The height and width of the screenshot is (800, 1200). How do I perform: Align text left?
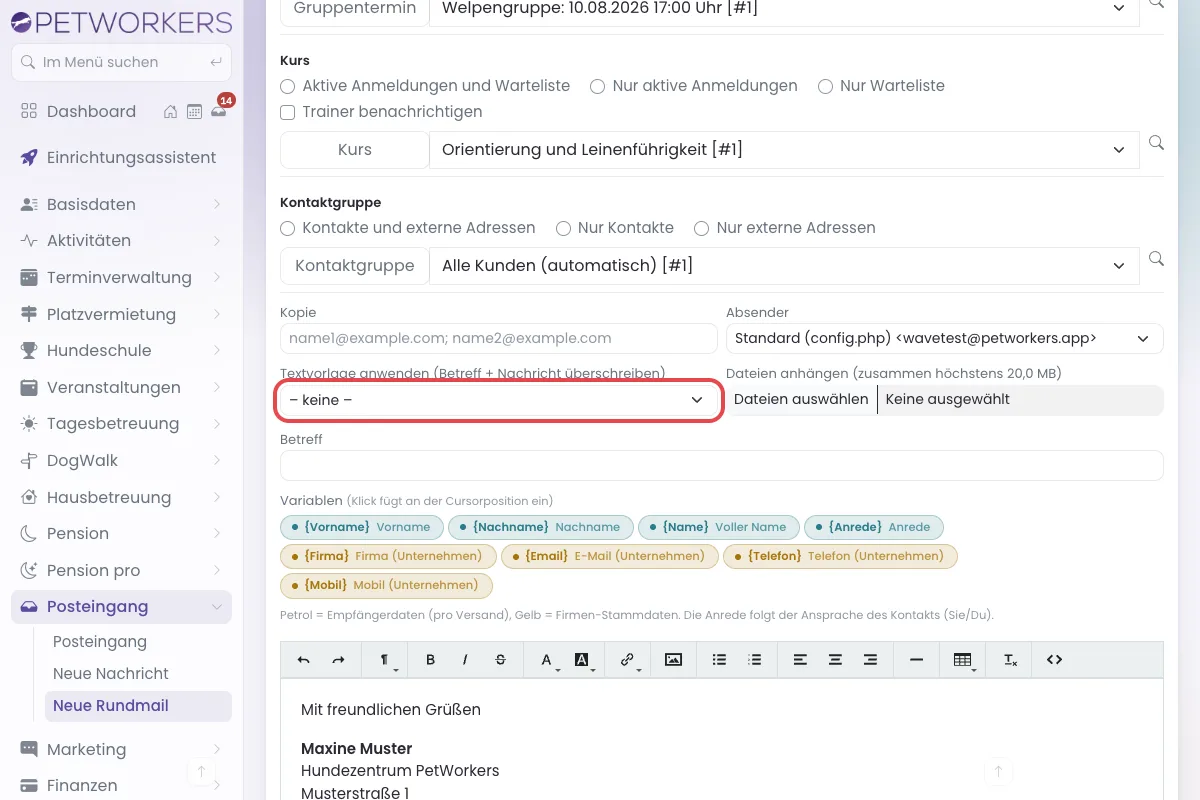point(800,660)
